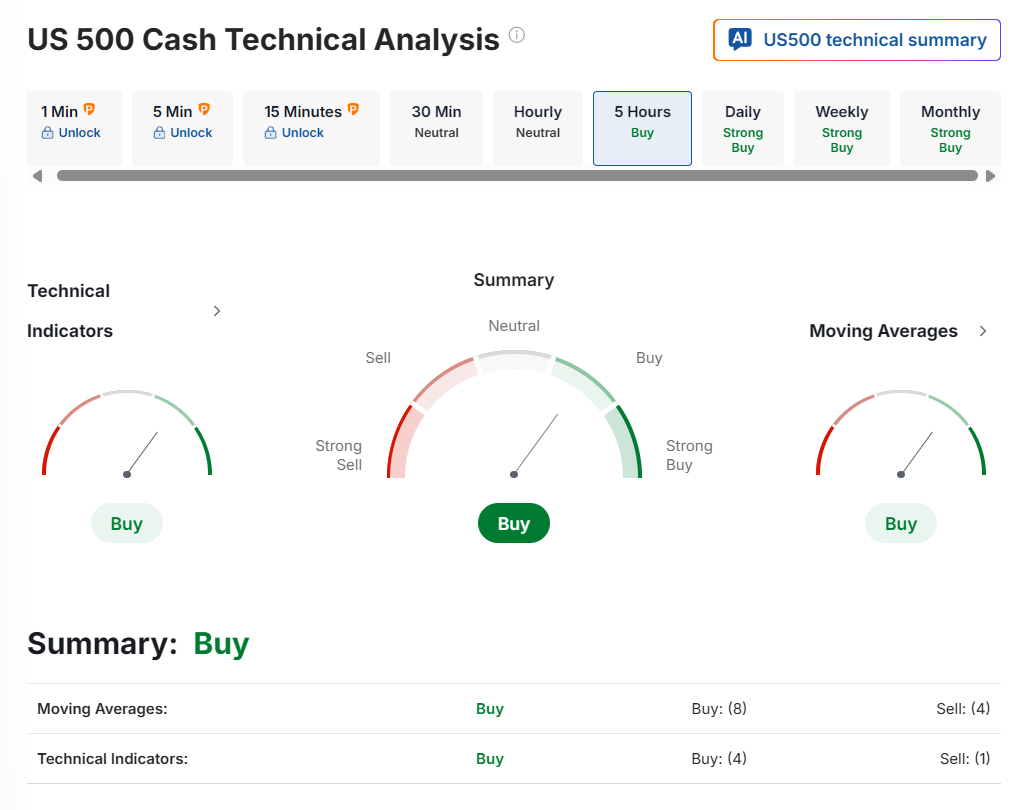
Task: Switch to the Weekly timeframe tab
Action: pos(842,128)
